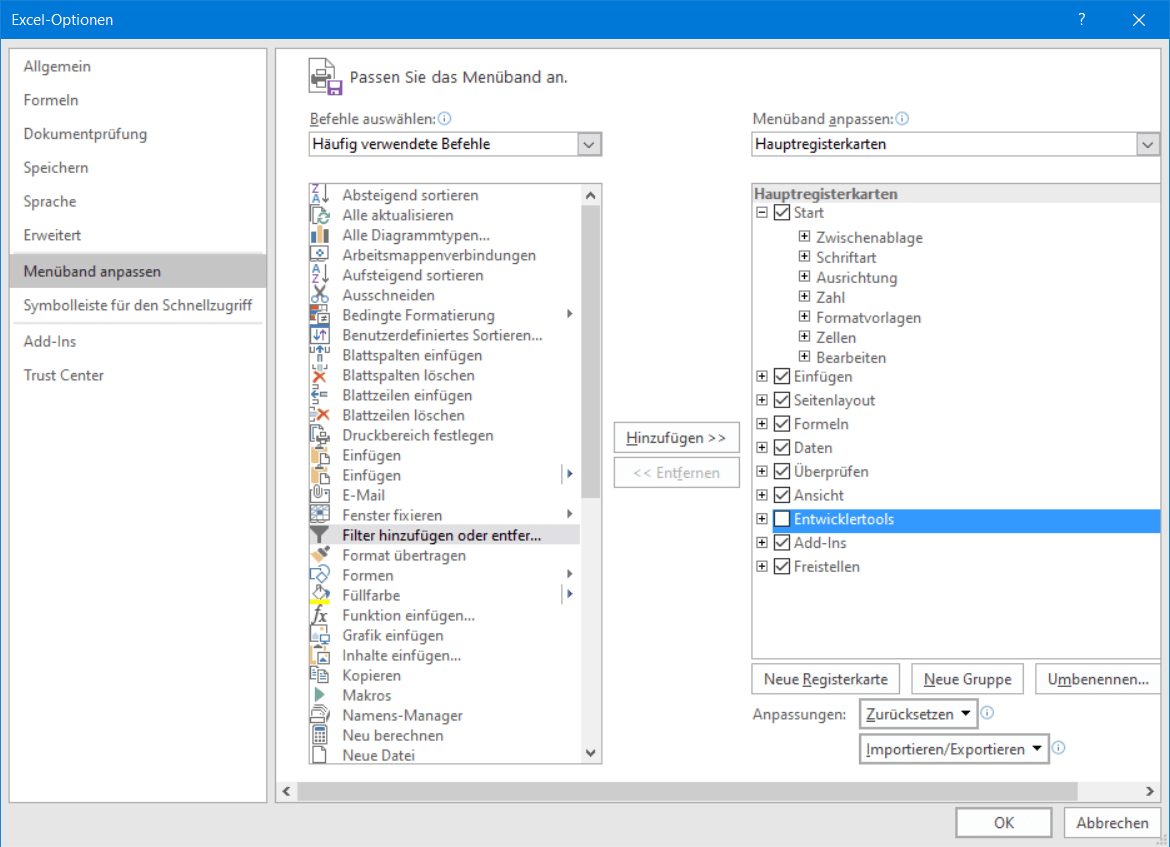Uncheck the Add-Ins tab checkbox
Image resolution: width=1170 pixels, height=847 pixels.
point(782,543)
